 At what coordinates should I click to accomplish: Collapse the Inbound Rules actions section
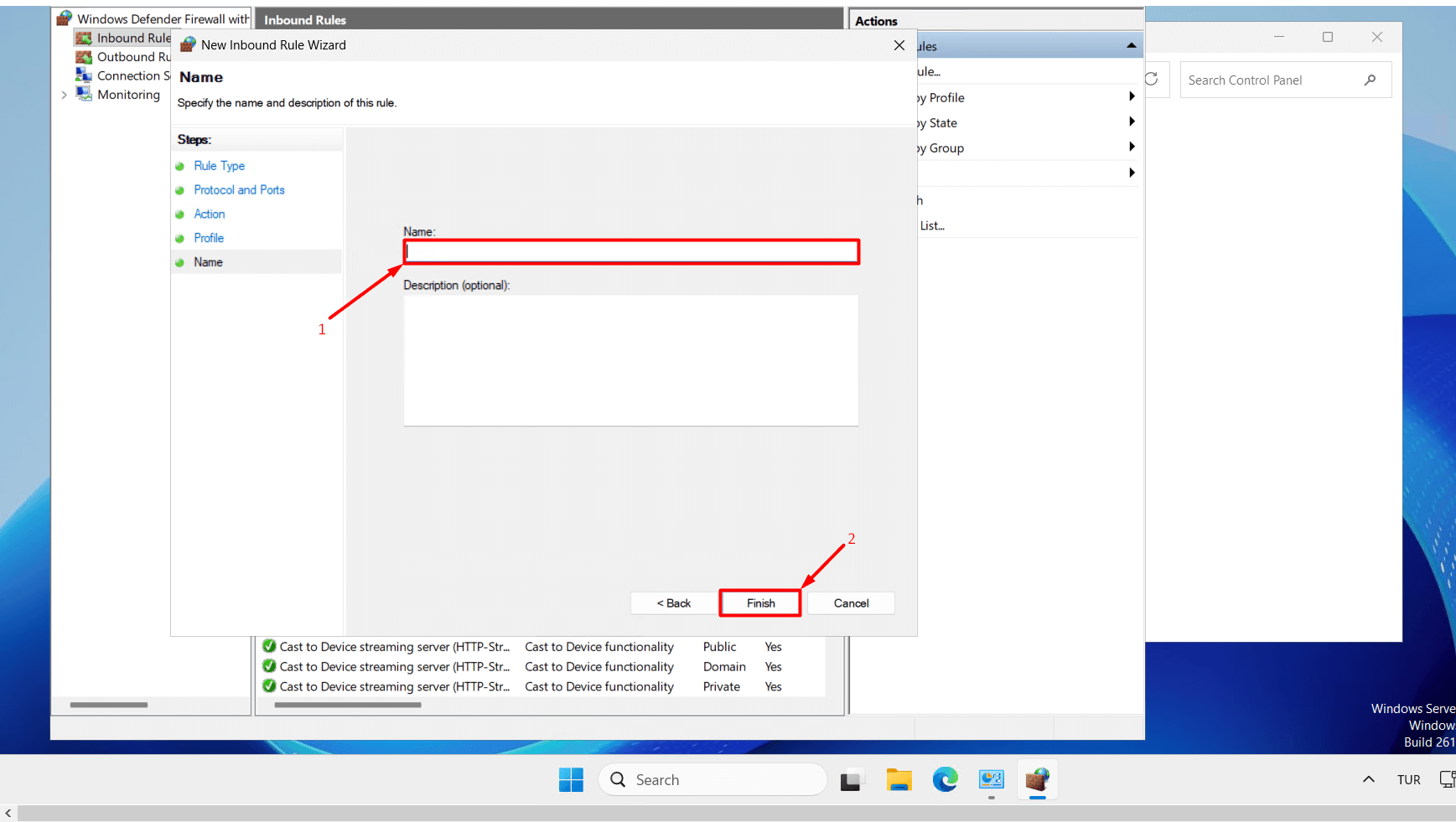[x=1131, y=46]
